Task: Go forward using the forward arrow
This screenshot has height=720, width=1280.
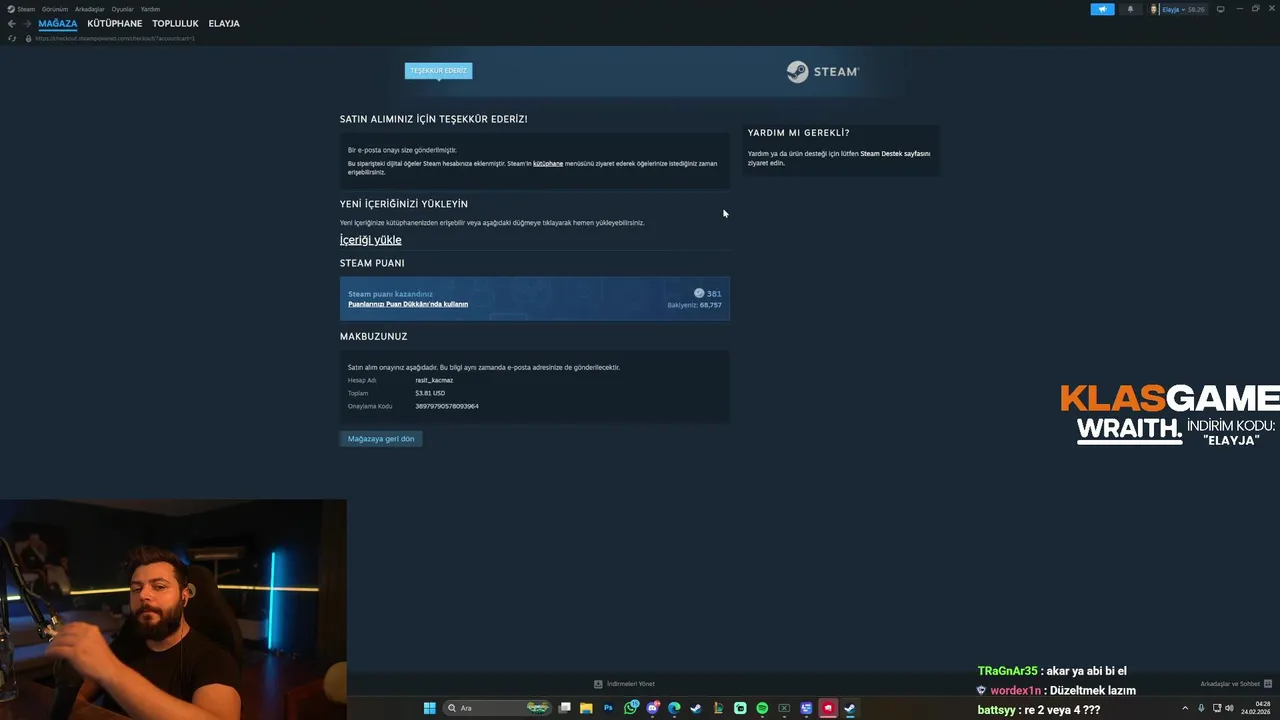Action: coord(27,23)
